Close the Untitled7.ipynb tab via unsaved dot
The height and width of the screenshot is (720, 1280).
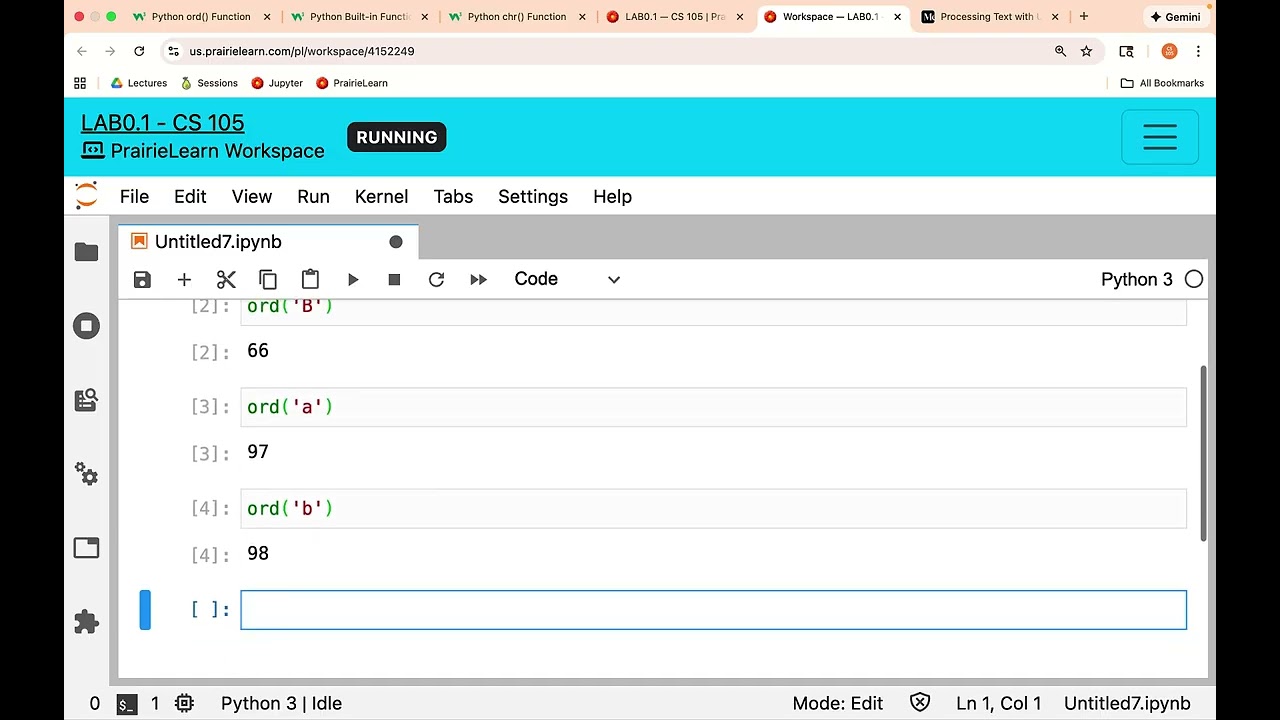396,242
